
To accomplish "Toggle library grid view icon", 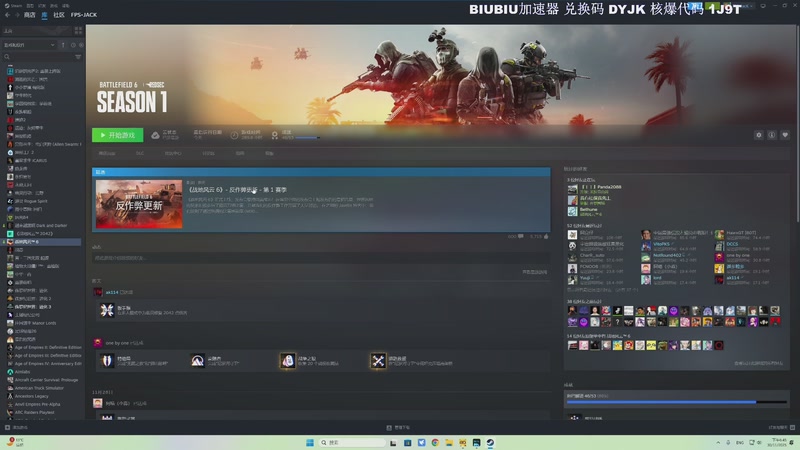I will coord(78,31).
